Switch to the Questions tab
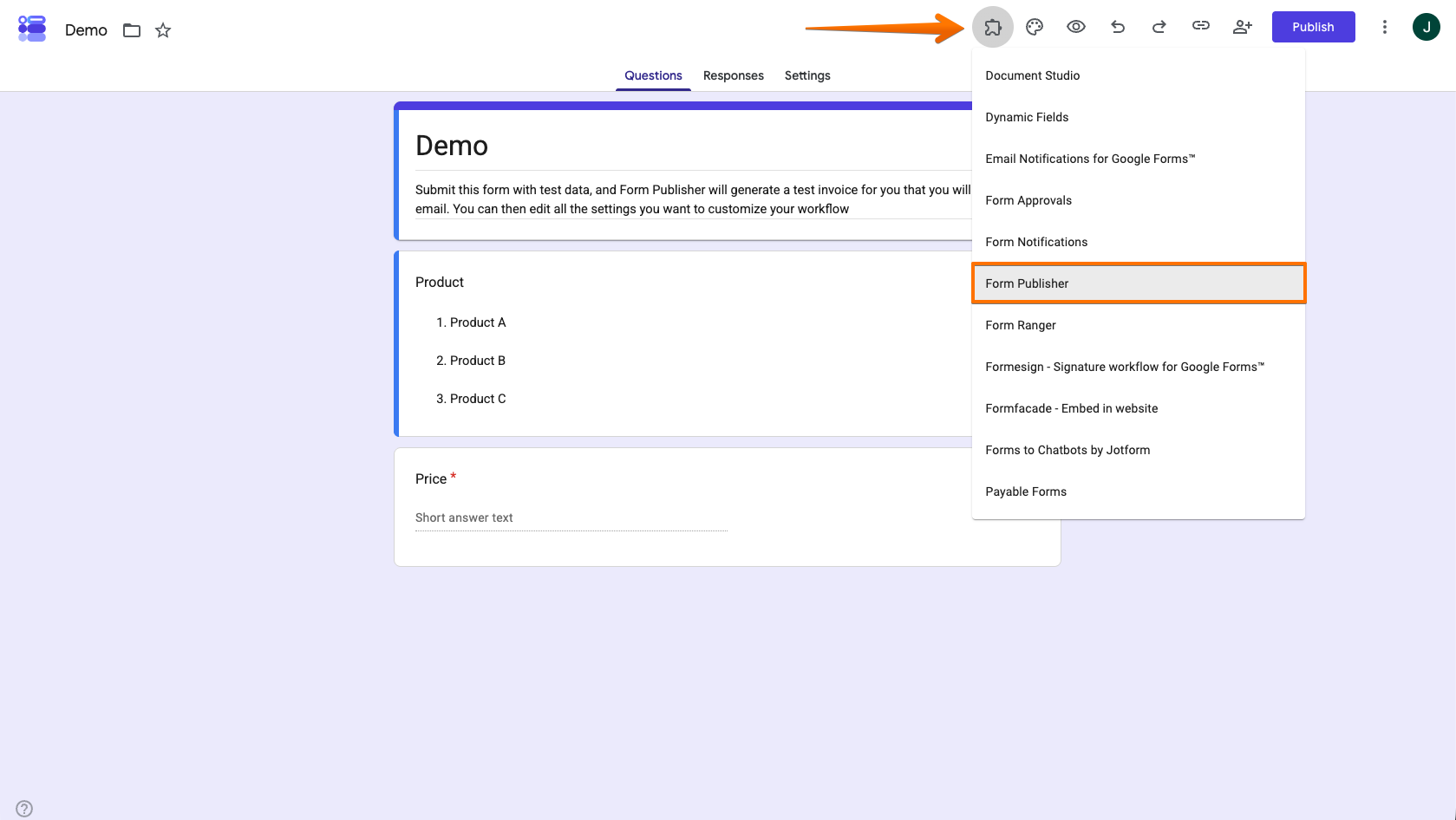1456x820 pixels. 653,75
